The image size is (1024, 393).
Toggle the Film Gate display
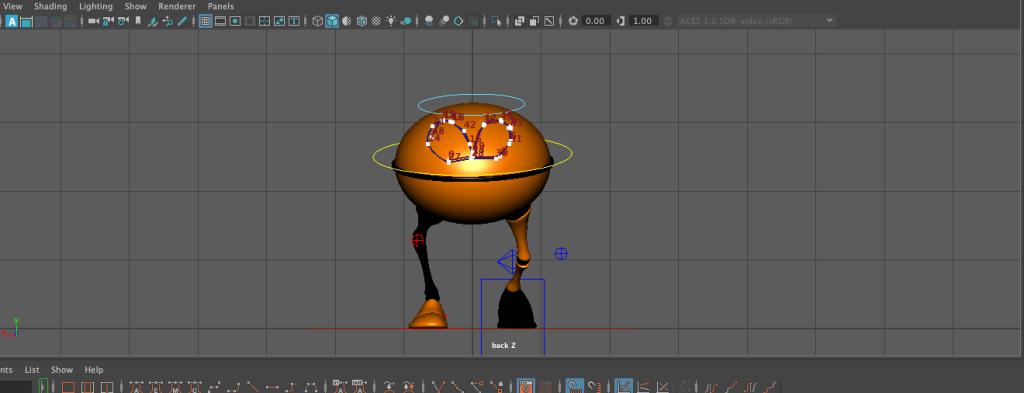click(221, 21)
